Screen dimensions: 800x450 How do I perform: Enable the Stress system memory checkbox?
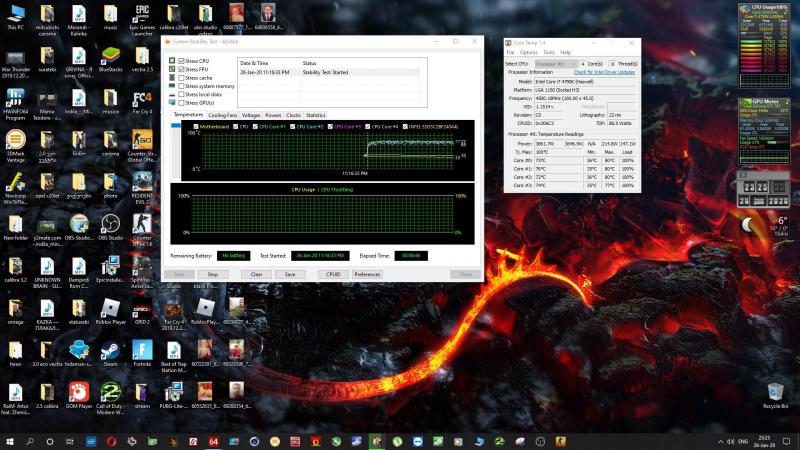coord(180,86)
